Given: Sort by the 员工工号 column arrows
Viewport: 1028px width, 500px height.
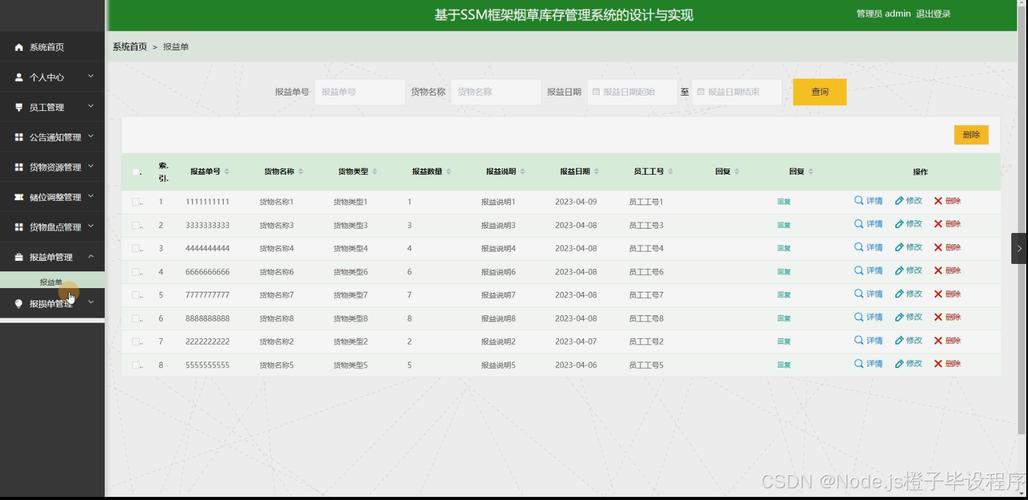Looking at the screenshot, I should (x=671, y=172).
